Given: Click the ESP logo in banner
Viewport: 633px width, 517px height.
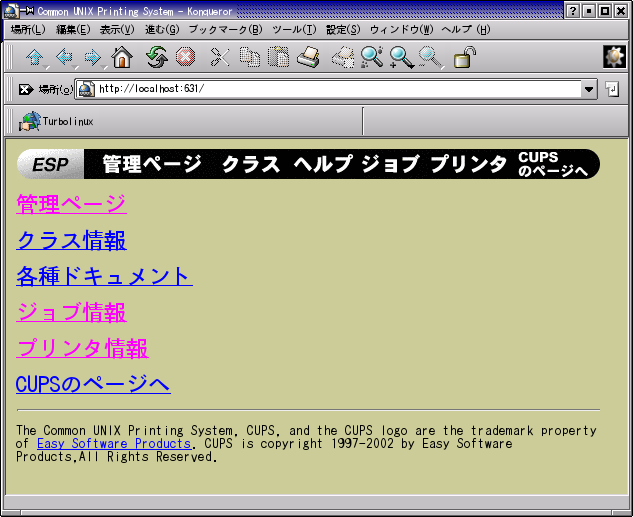Looking at the screenshot, I should [50, 164].
